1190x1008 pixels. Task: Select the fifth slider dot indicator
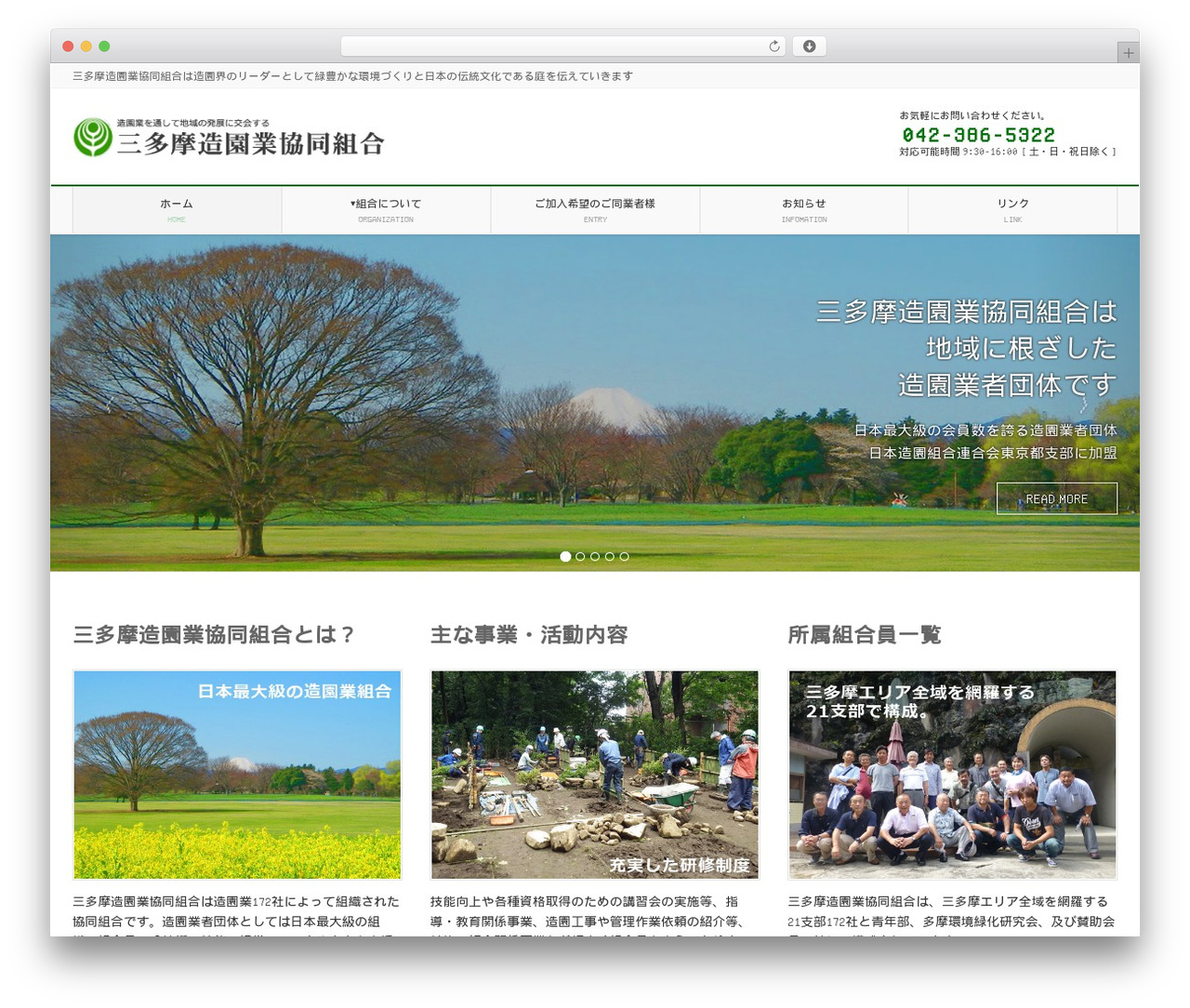[624, 556]
